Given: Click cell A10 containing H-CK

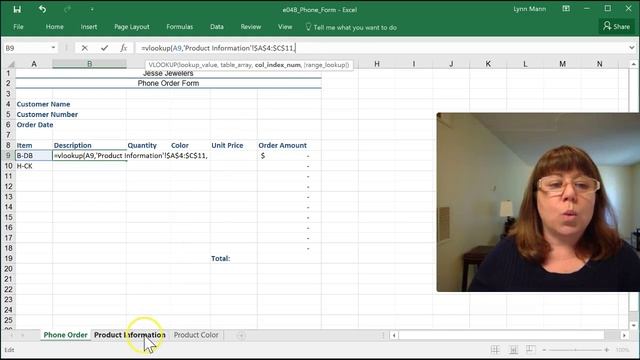Looking at the screenshot, I should pyautogui.click(x=34, y=166).
